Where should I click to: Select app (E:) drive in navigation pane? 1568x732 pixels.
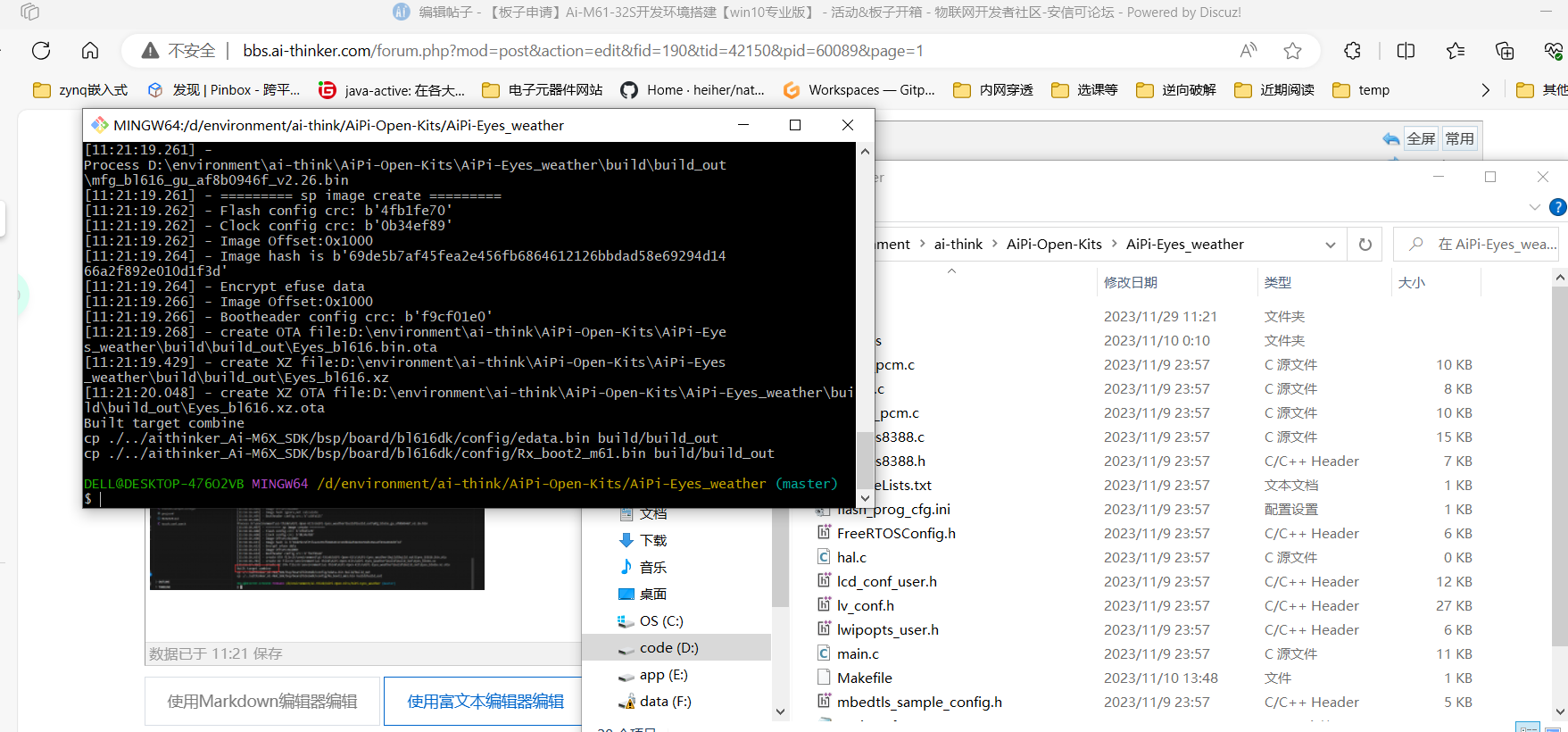tap(663, 675)
